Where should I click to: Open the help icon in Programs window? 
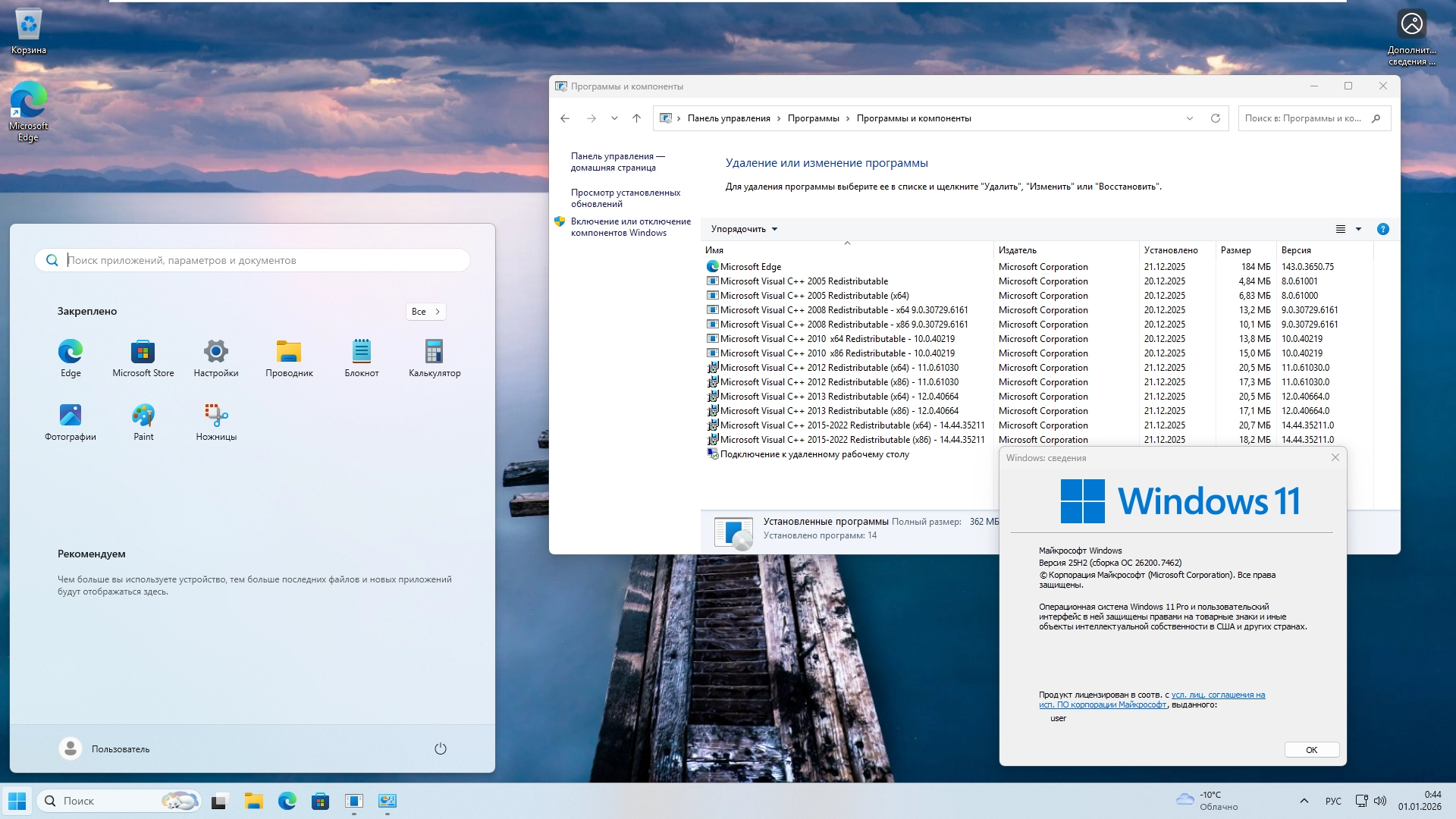click(1382, 229)
